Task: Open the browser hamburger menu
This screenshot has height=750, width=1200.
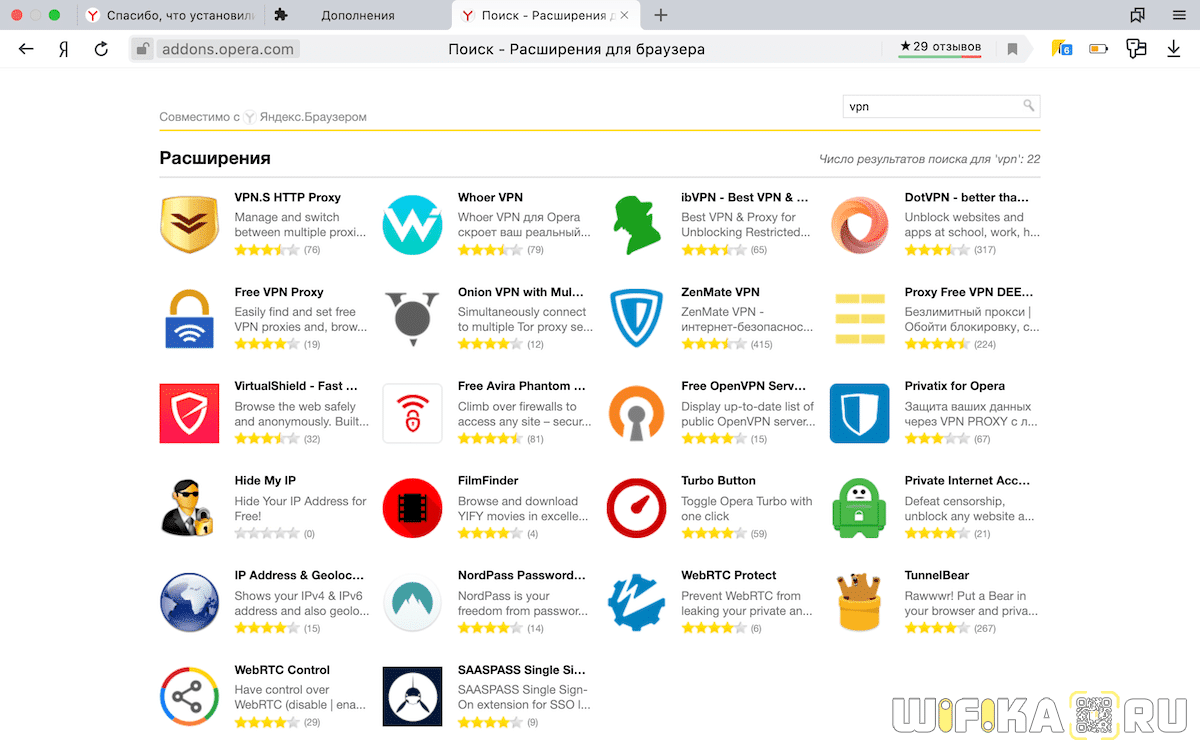Action: point(1179,15)
